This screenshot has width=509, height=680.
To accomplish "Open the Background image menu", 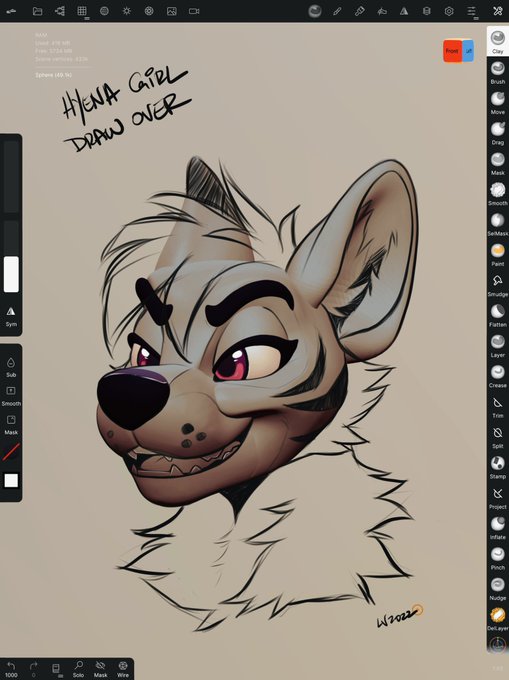I will tap(172, 11).
